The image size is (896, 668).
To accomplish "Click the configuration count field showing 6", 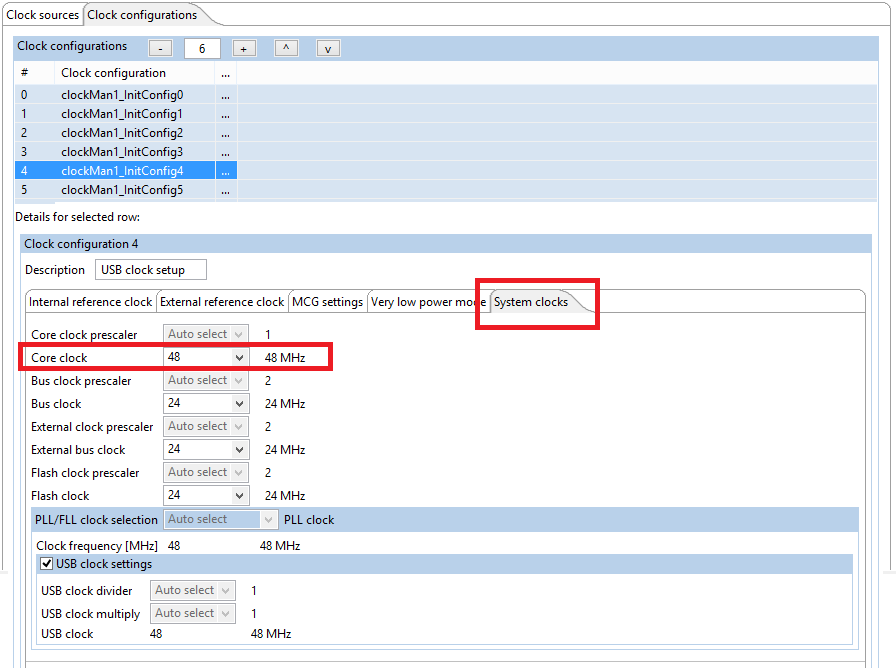I will [202, 48].
